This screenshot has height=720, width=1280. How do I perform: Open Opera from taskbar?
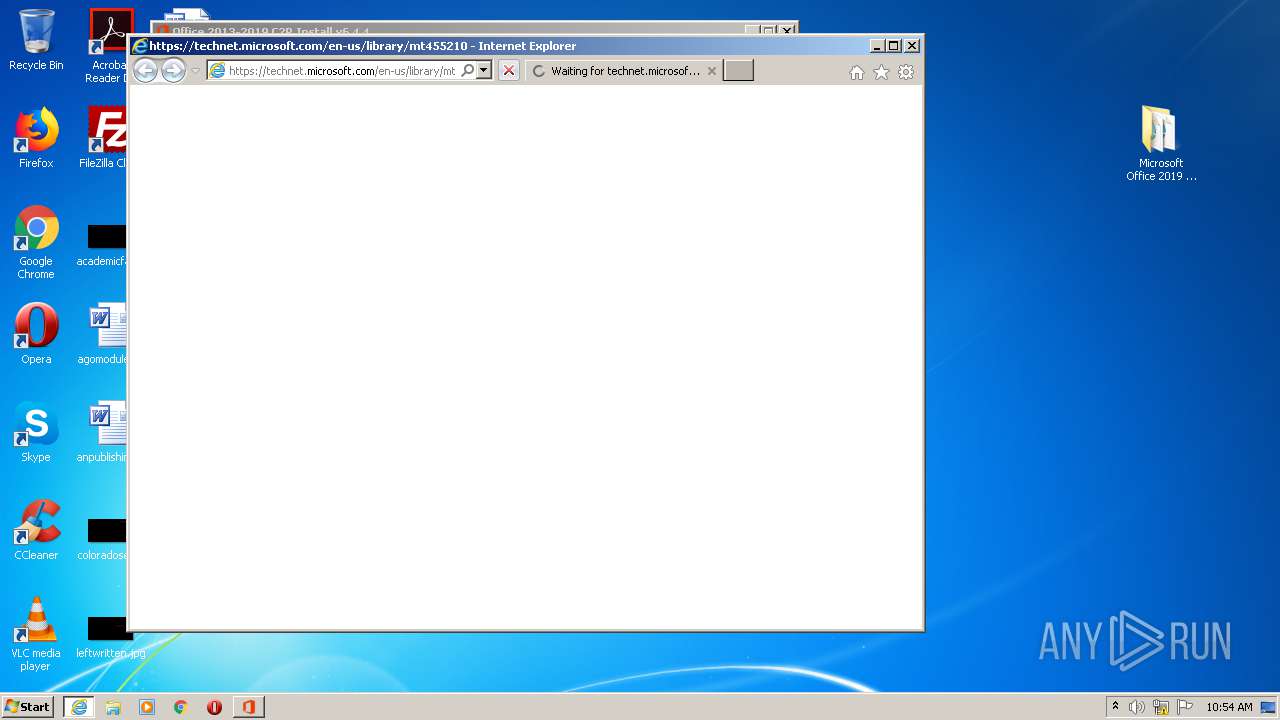pos(214,707)
